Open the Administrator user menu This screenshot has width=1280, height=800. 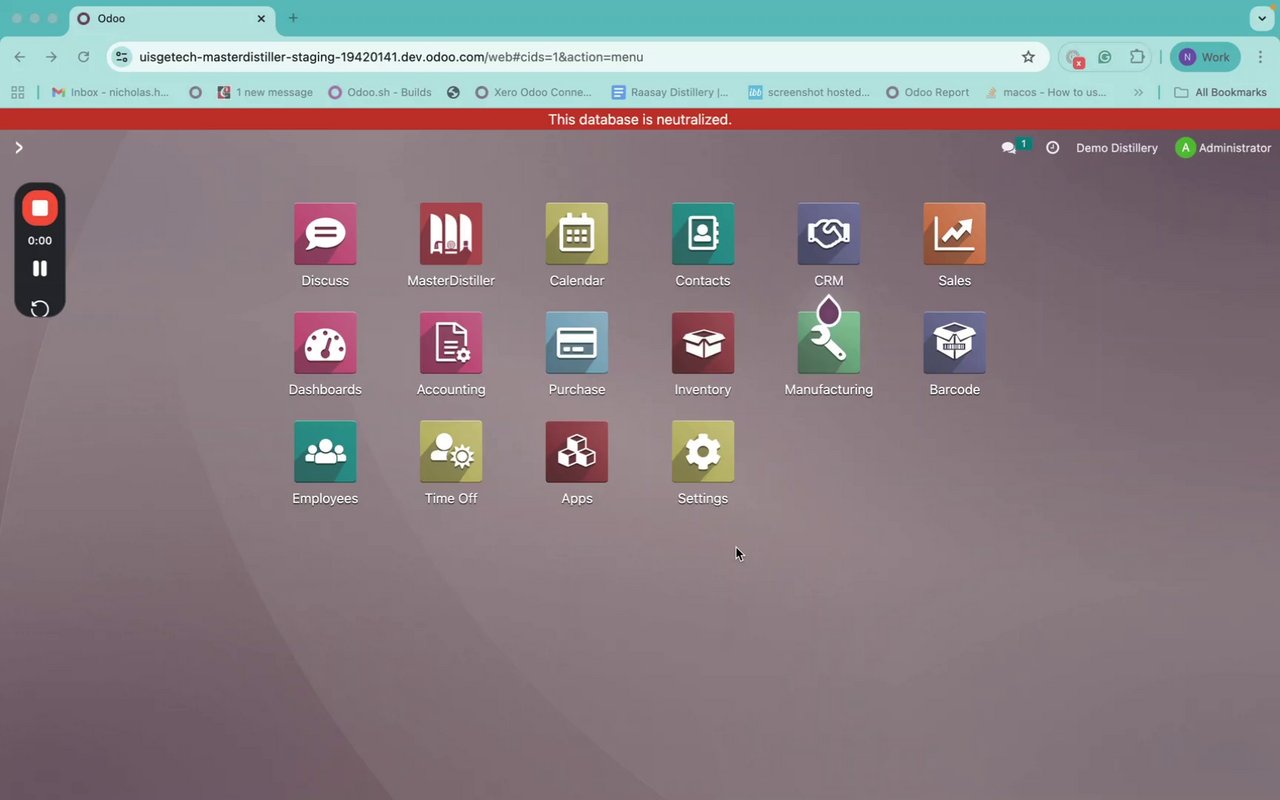(1223, 148)
